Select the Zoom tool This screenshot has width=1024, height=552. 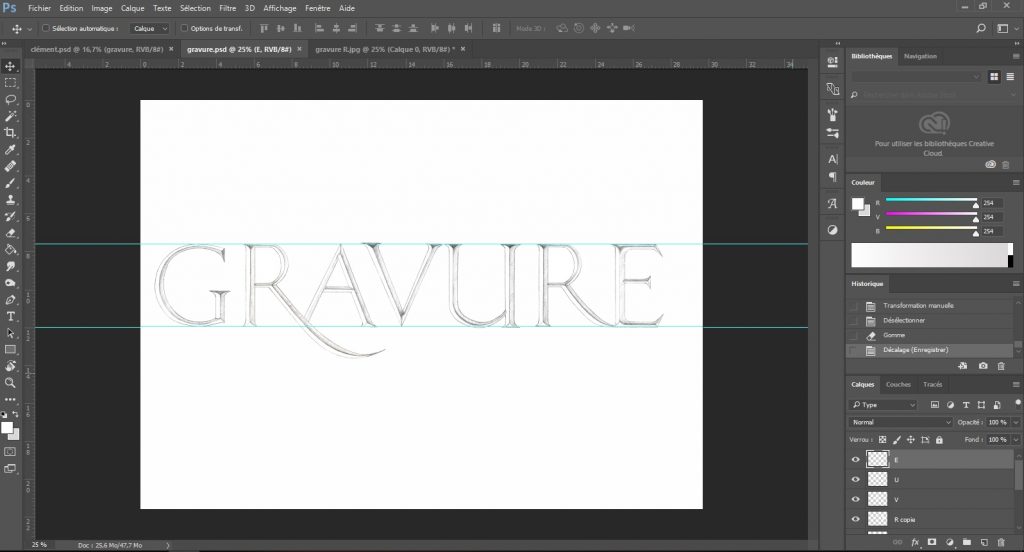10,383
